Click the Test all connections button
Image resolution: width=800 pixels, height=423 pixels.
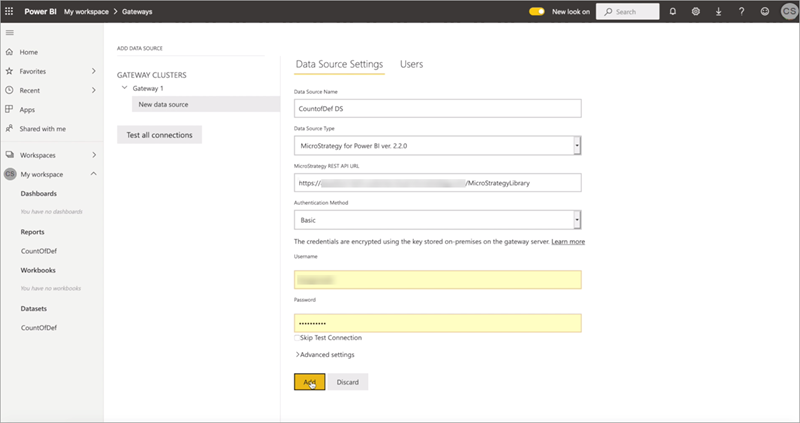pos(159,134)
